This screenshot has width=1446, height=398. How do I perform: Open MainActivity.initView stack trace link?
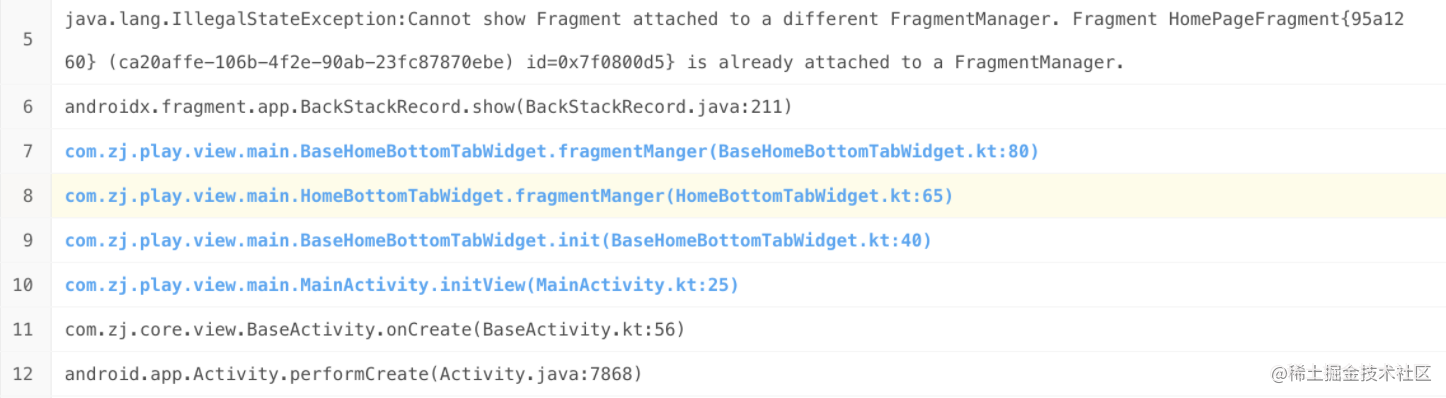click(x=402, y=285)
